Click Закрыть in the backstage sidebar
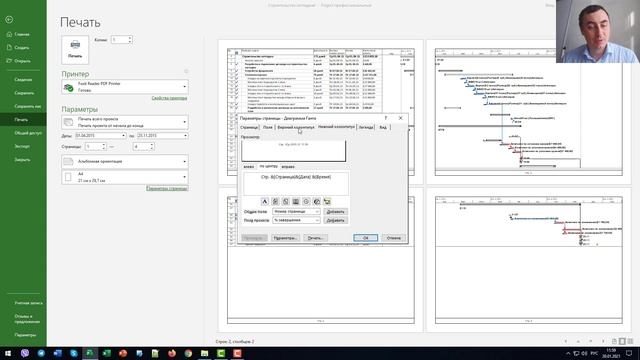Screen dimensions: 640x360 click(22, 160)
